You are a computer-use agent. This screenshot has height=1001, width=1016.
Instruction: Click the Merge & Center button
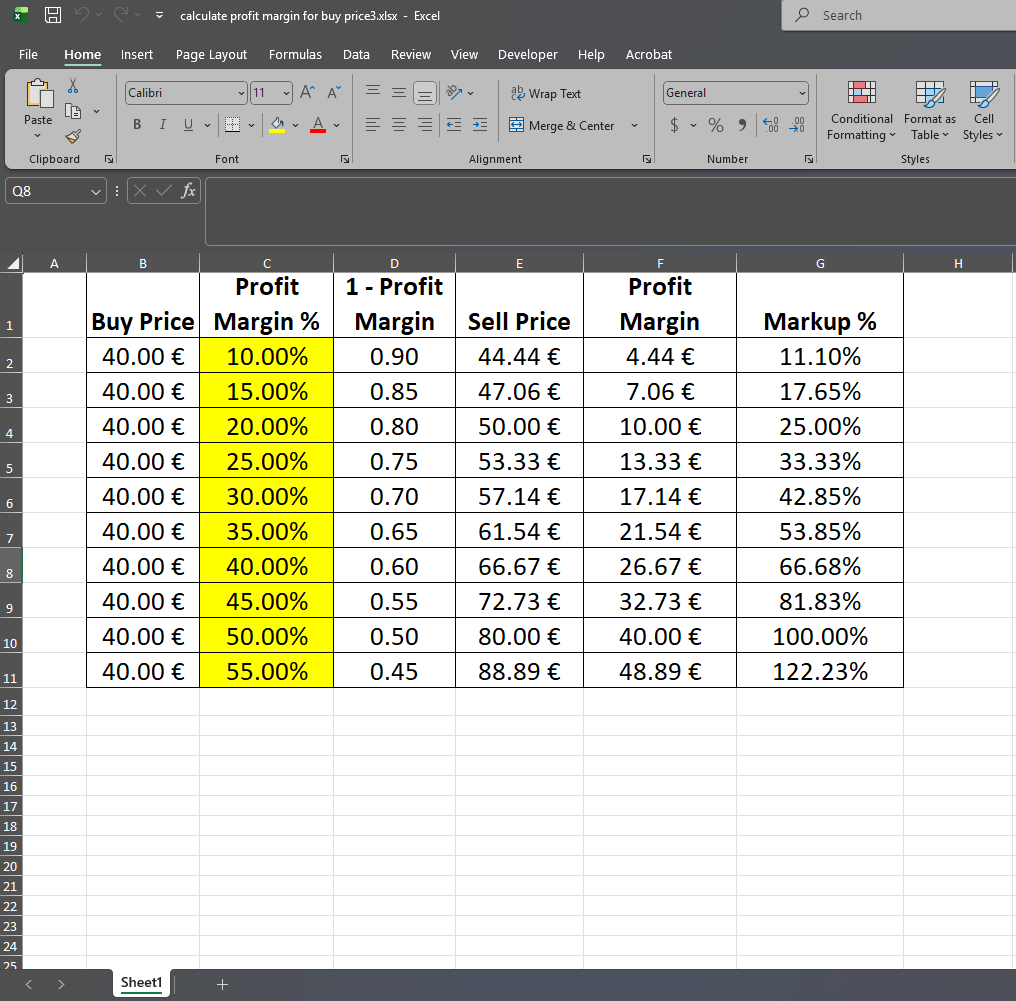pyautogui.click(x=562, y=125)
